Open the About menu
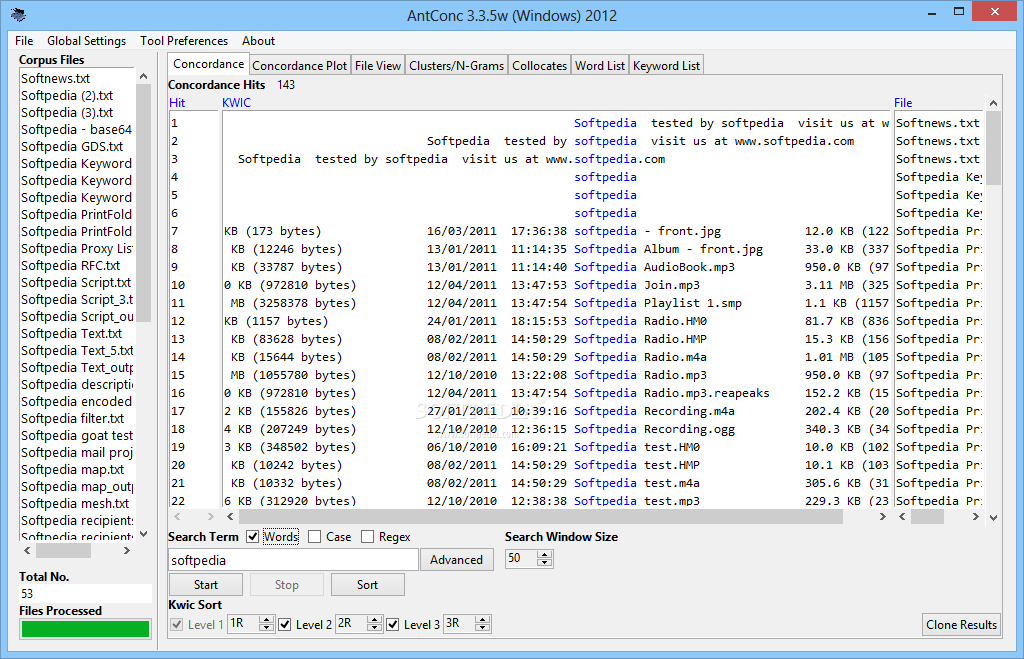 tap(259, 40)
